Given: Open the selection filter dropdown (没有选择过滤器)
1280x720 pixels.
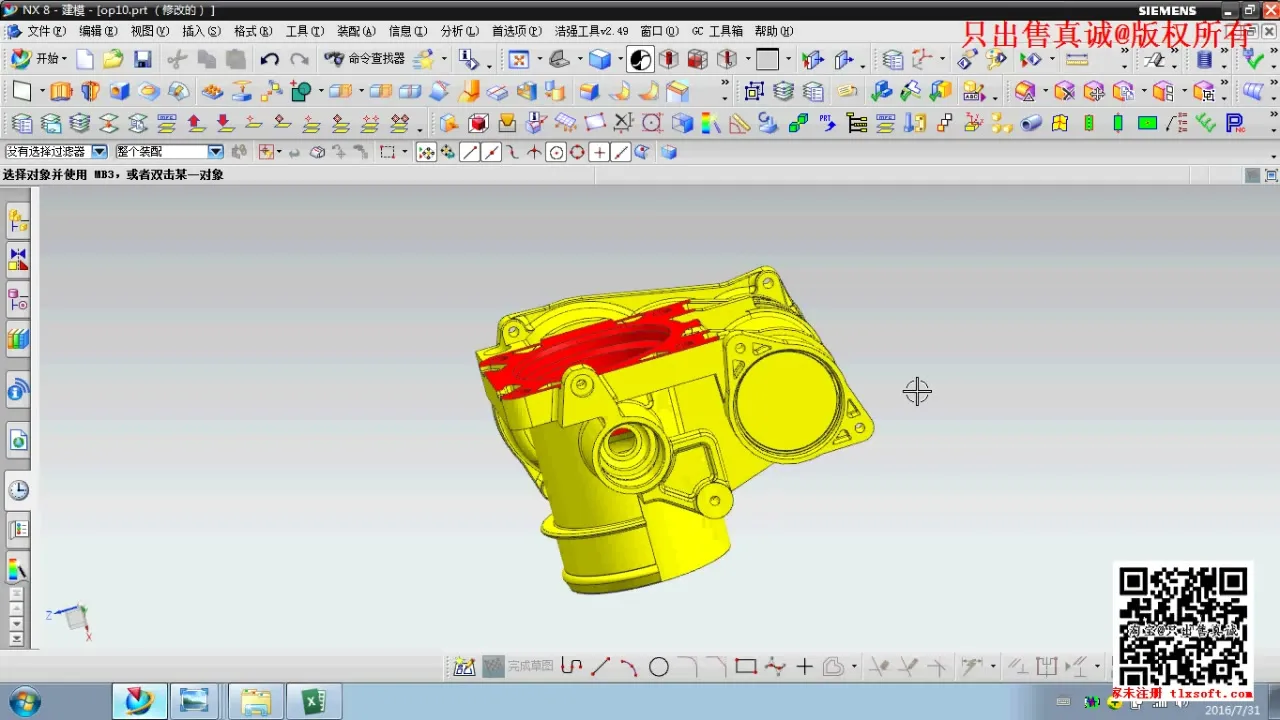Looking at the screenshot, I should (x=99, y=152).
